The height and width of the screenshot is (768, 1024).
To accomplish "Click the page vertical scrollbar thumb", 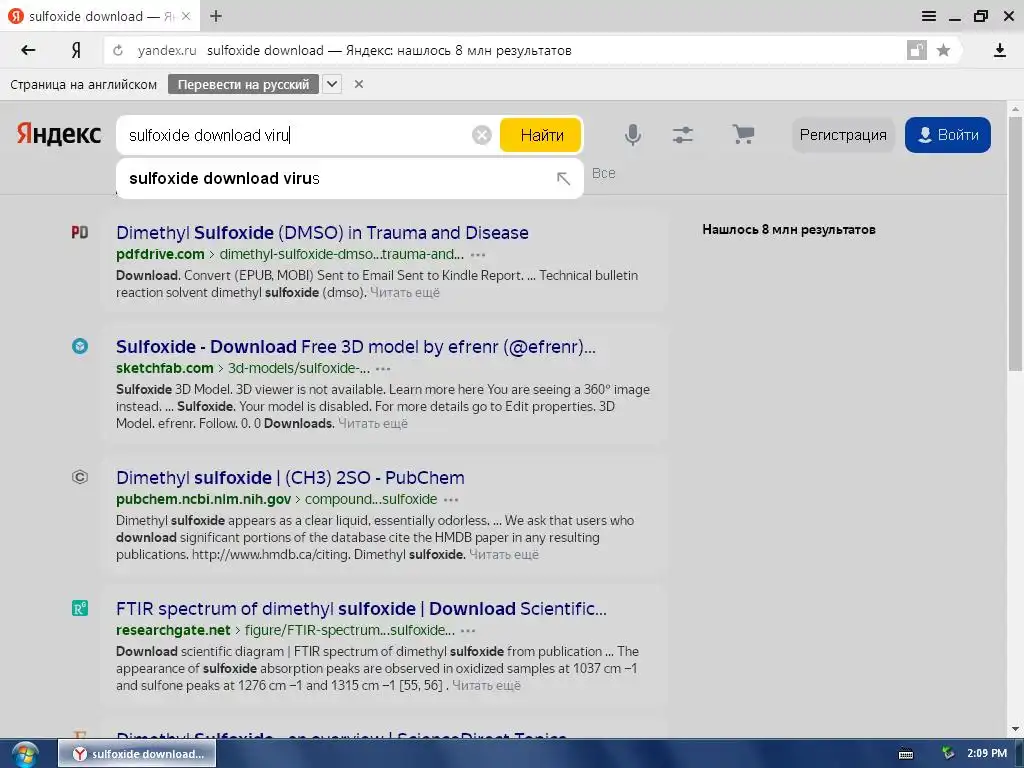I will (1015, 245).
